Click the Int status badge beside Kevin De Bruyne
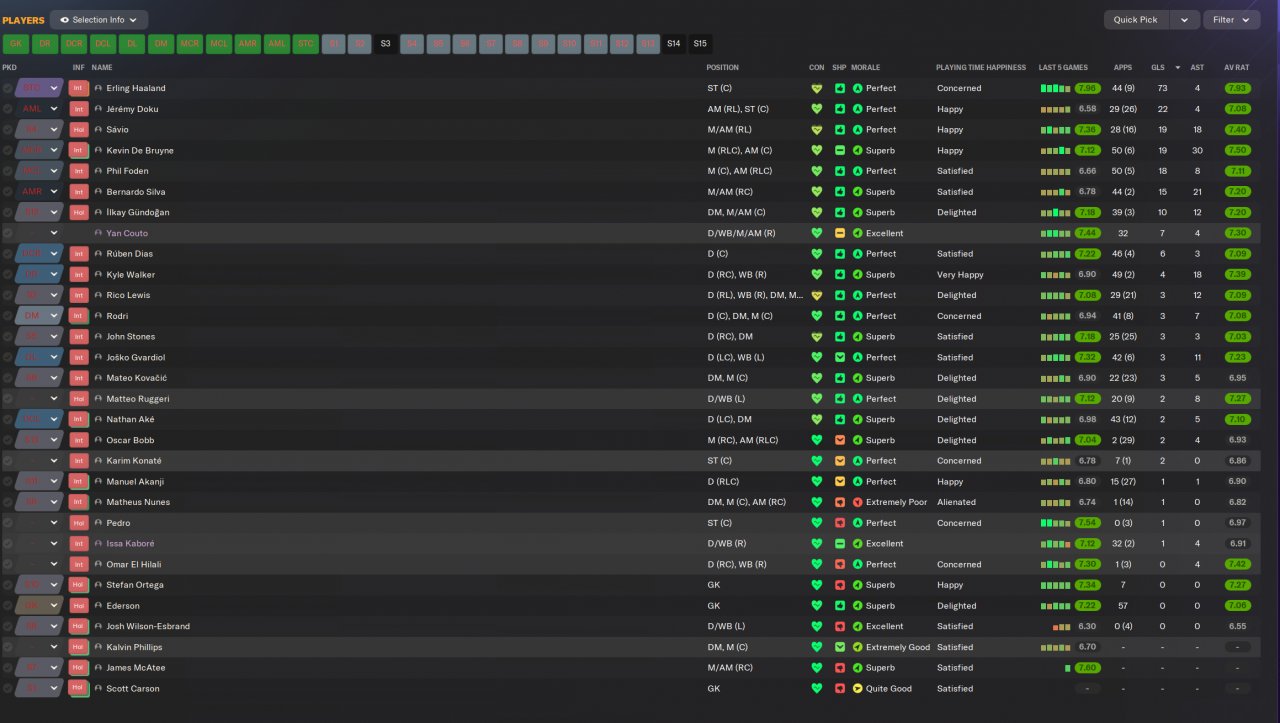The height and width of the screenshot is (723, 1280). click(x=79, y=150)
